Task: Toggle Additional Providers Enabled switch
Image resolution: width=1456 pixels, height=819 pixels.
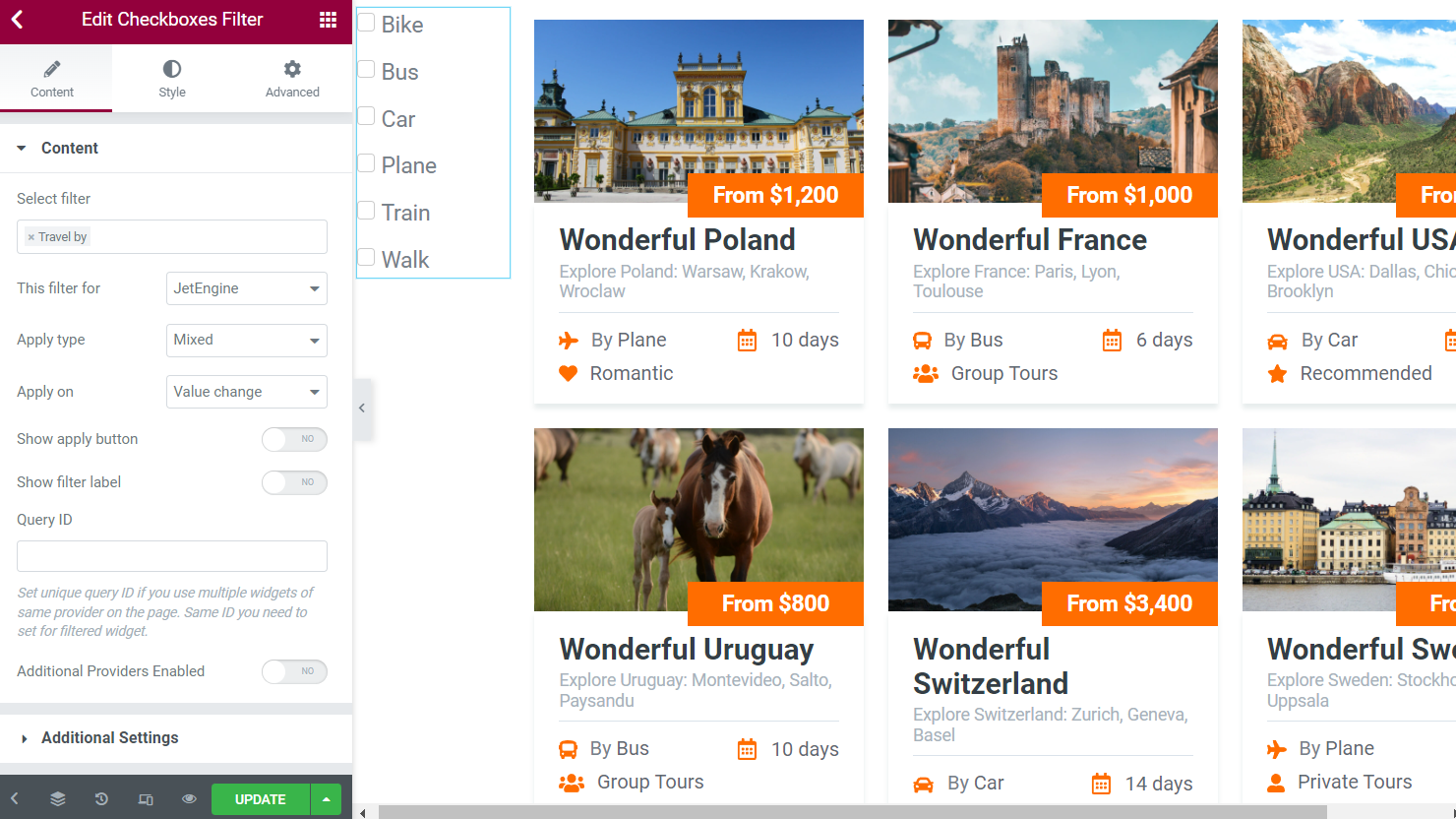Action: click(294, 671)
